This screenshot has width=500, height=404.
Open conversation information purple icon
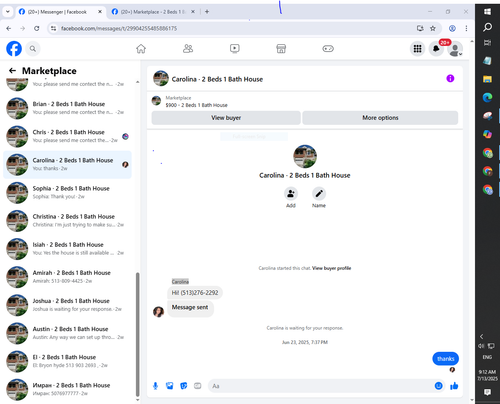click(x=450, y=78)
